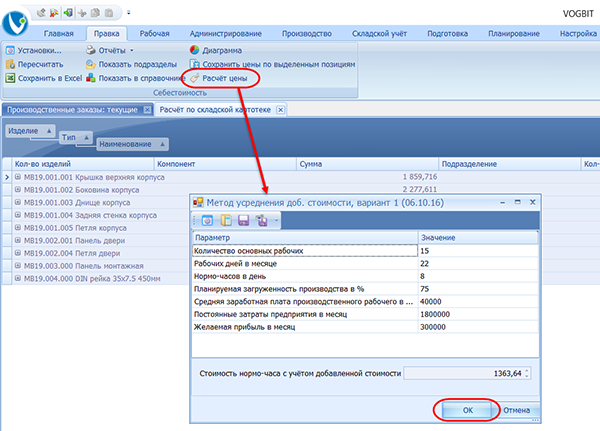The height and width of the screenshot is (431, 600).
Task: Sort by Подразделение column header
Action: [509, 164]
